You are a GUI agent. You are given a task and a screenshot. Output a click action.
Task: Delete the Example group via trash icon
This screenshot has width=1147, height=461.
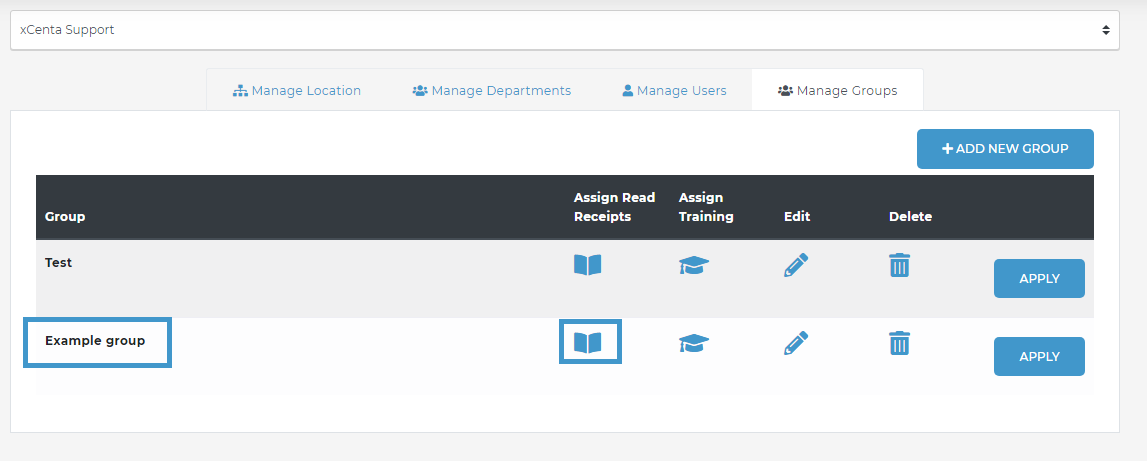pyautogui.click(x=899, y=343)
